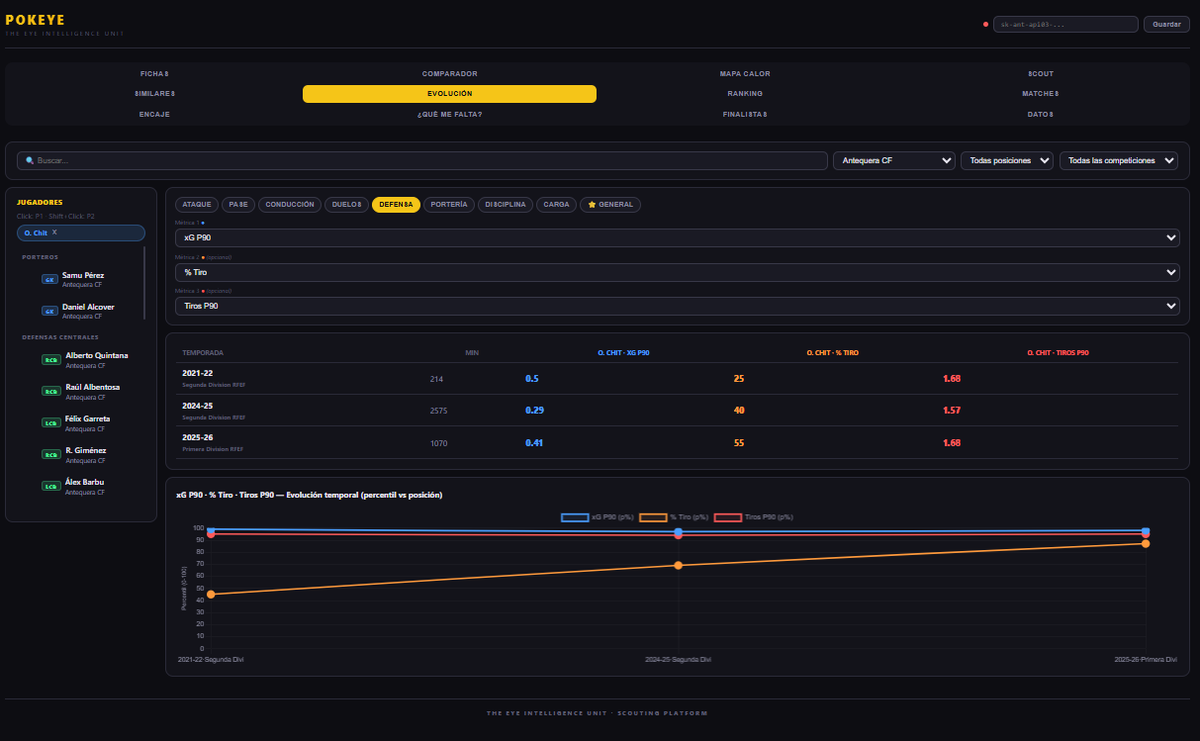Click the orange % Tiro 2021-22 data point
This screenshot has width=1200, height=741.
pyautogui.click(x=211, y=594)
